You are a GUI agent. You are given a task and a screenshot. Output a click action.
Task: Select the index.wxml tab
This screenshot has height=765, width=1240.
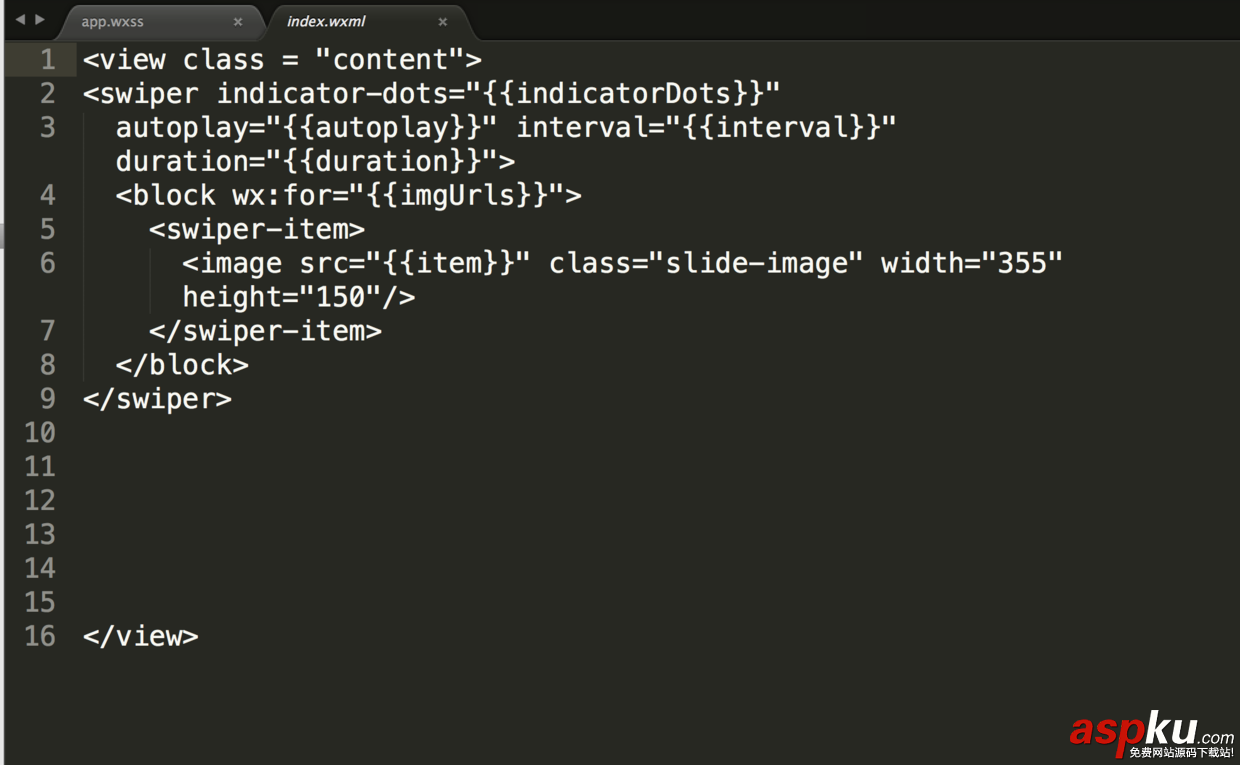point(326,22)
